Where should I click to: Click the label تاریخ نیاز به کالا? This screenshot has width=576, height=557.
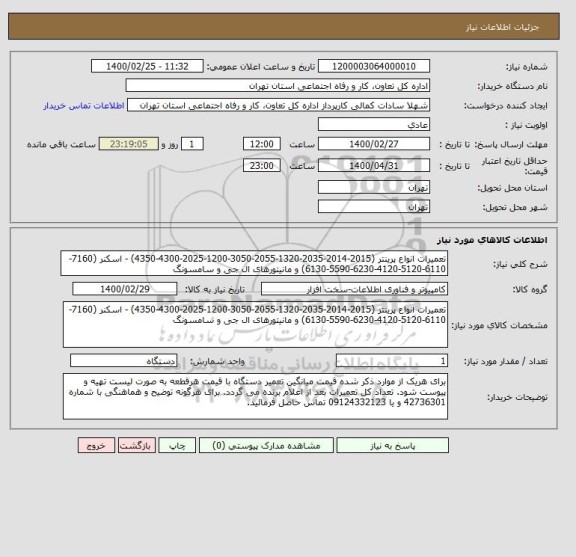(215, 290)
